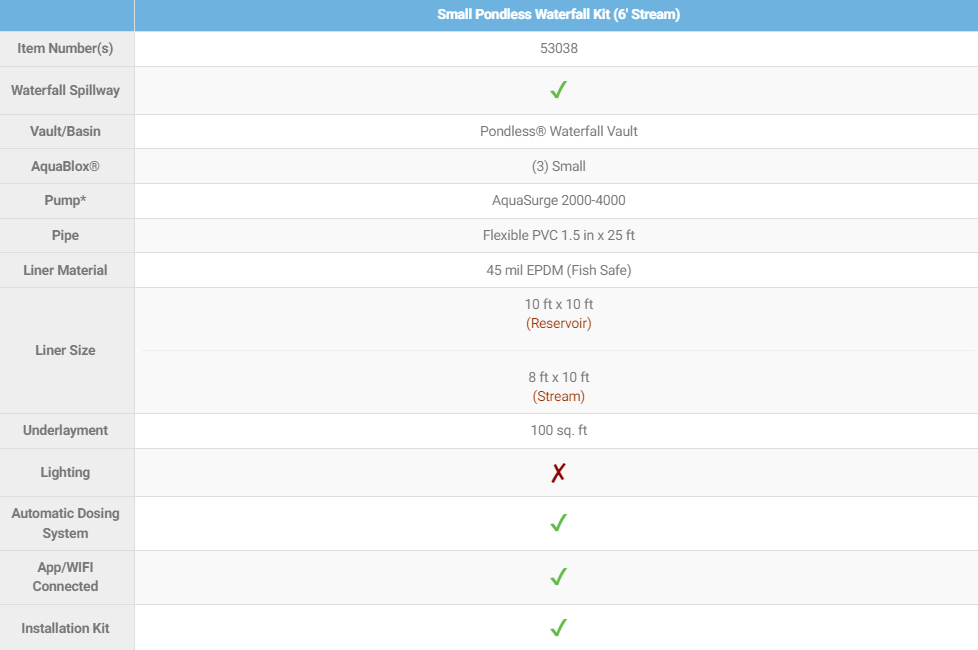Image resolution: width=978 pixels, height=650 pixels.
Task: Click the Installation Kit green checkmark
Action: click(x=558, y=628)
